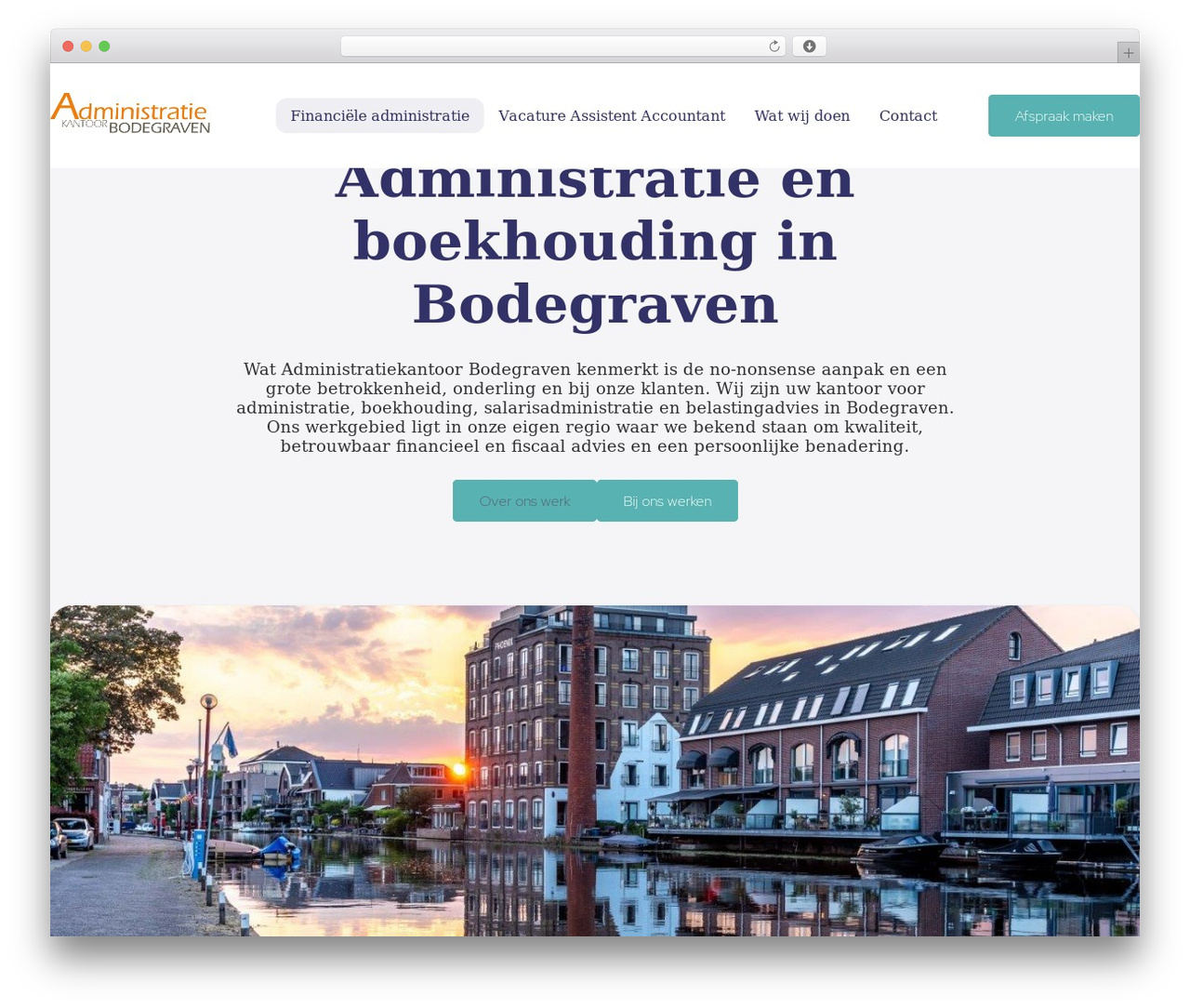Click the browser reload icon

pyautogui.click(x=774, y=46)
